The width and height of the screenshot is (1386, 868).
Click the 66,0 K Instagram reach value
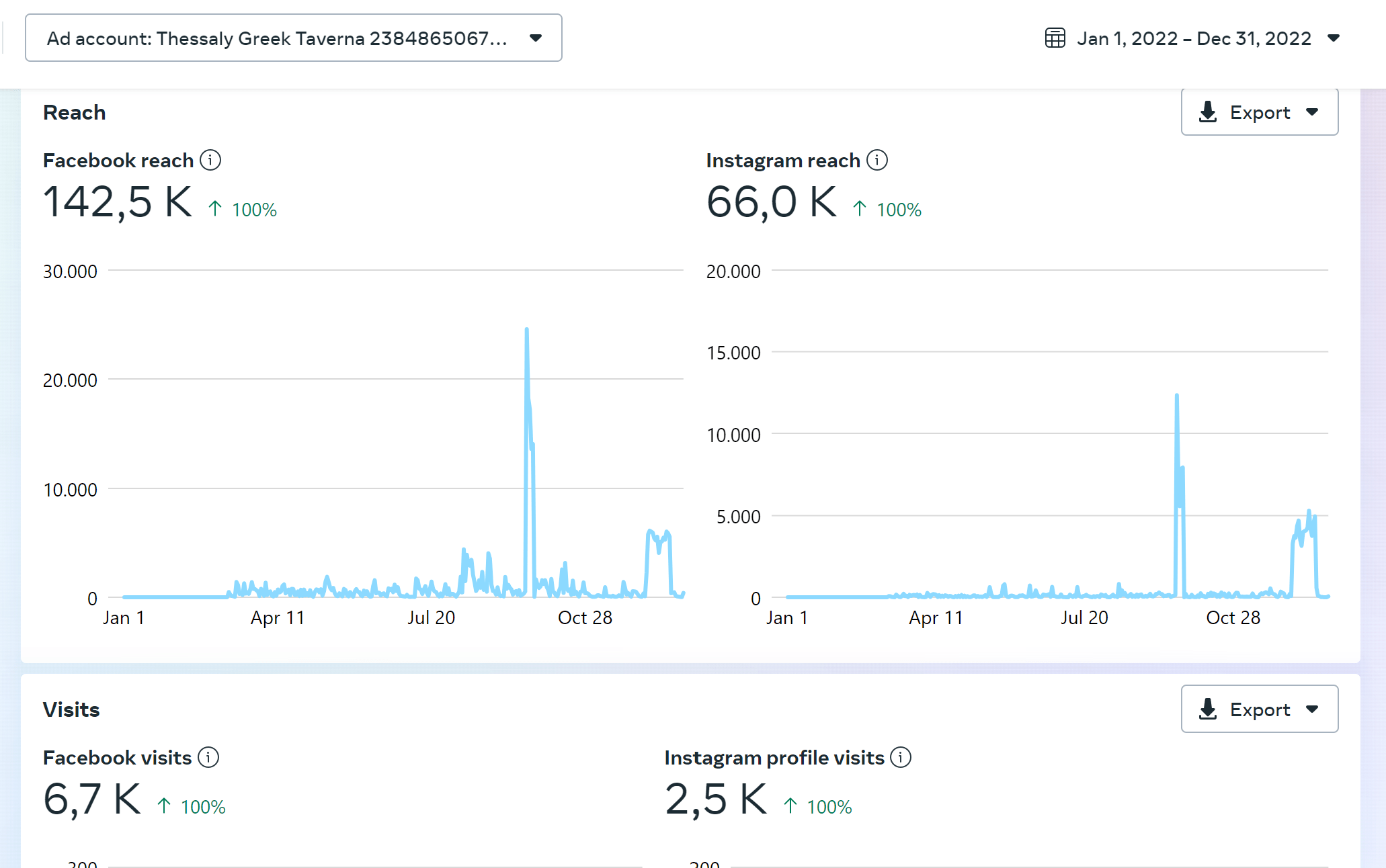pyautogui.click(x=771, y=202)
